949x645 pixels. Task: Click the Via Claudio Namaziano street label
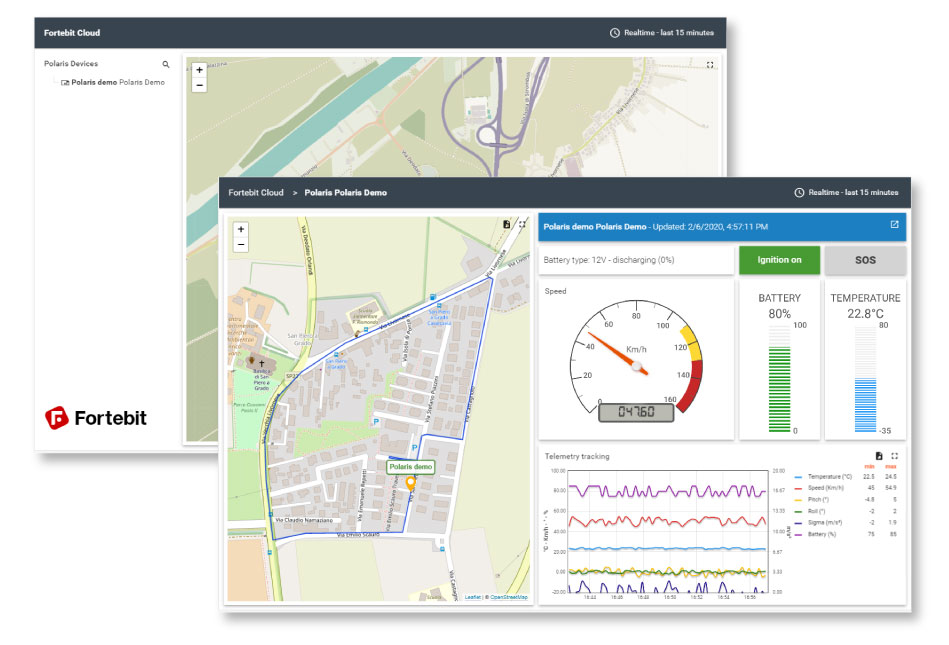point(304,520)
